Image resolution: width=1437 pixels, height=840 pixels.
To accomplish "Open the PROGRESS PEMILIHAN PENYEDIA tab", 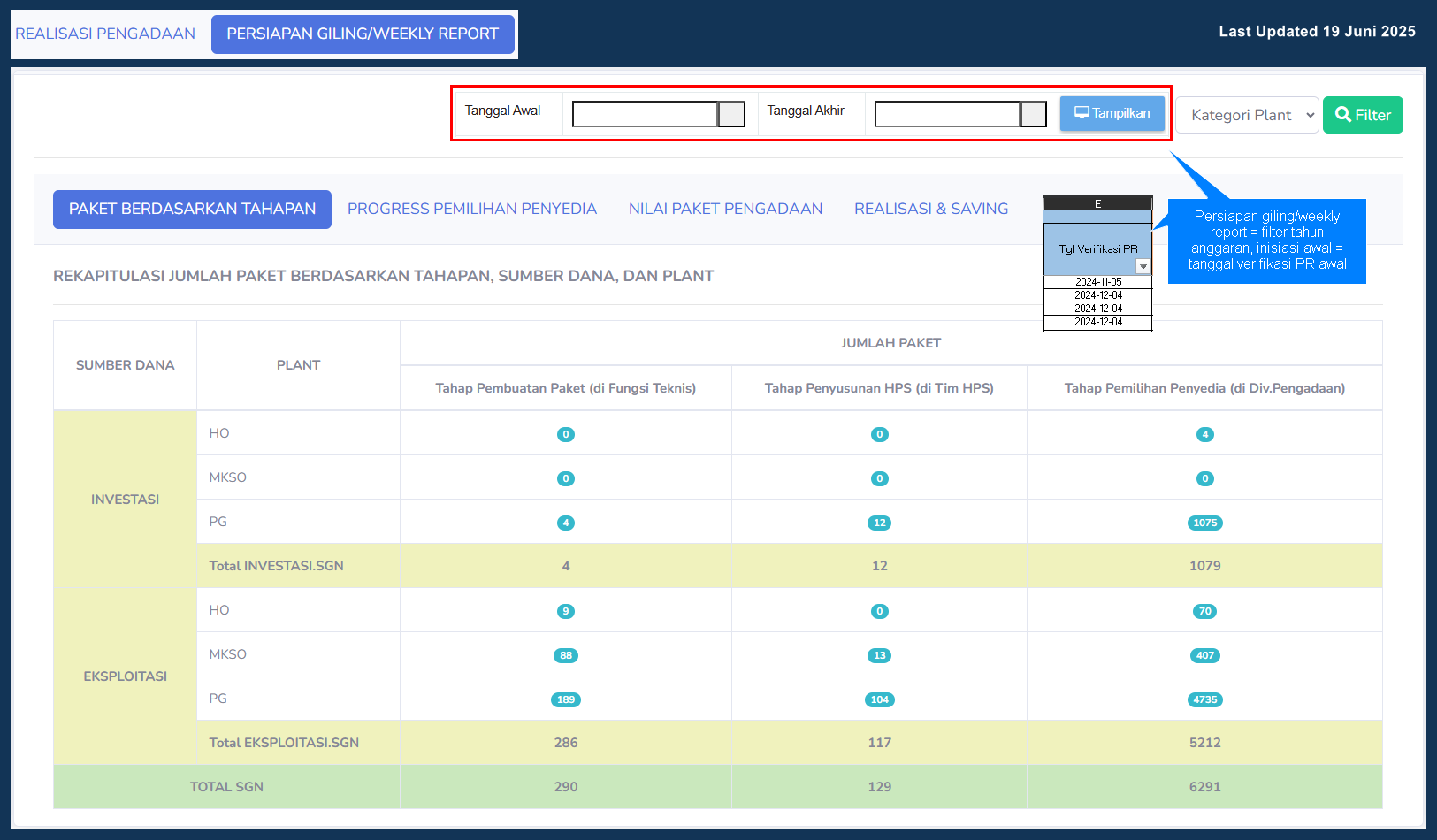I will tap(471, 209).
